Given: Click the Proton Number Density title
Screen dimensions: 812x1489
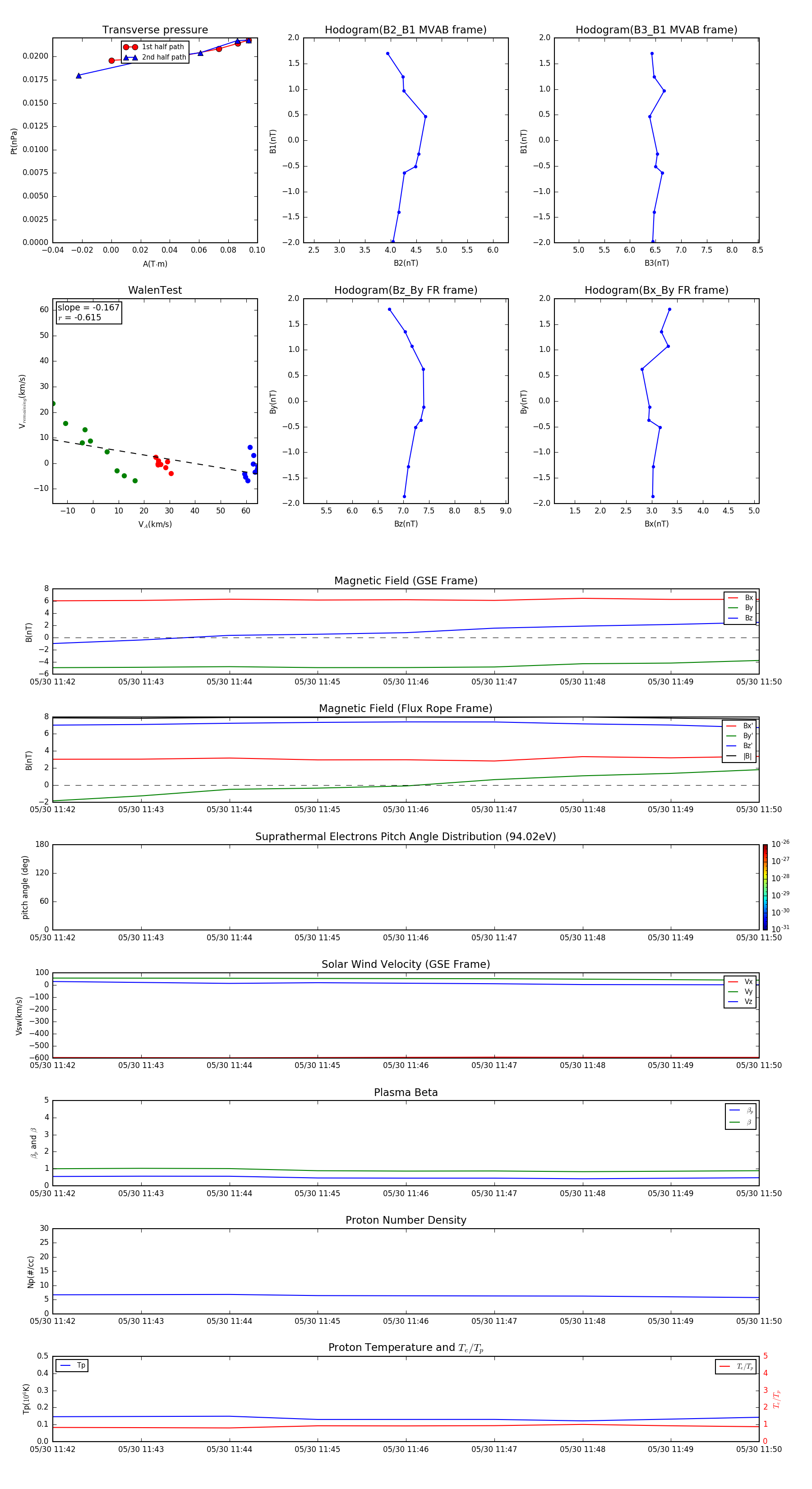Looking at the screenshot, I should pyautogui.click(x=406, y=1220).
